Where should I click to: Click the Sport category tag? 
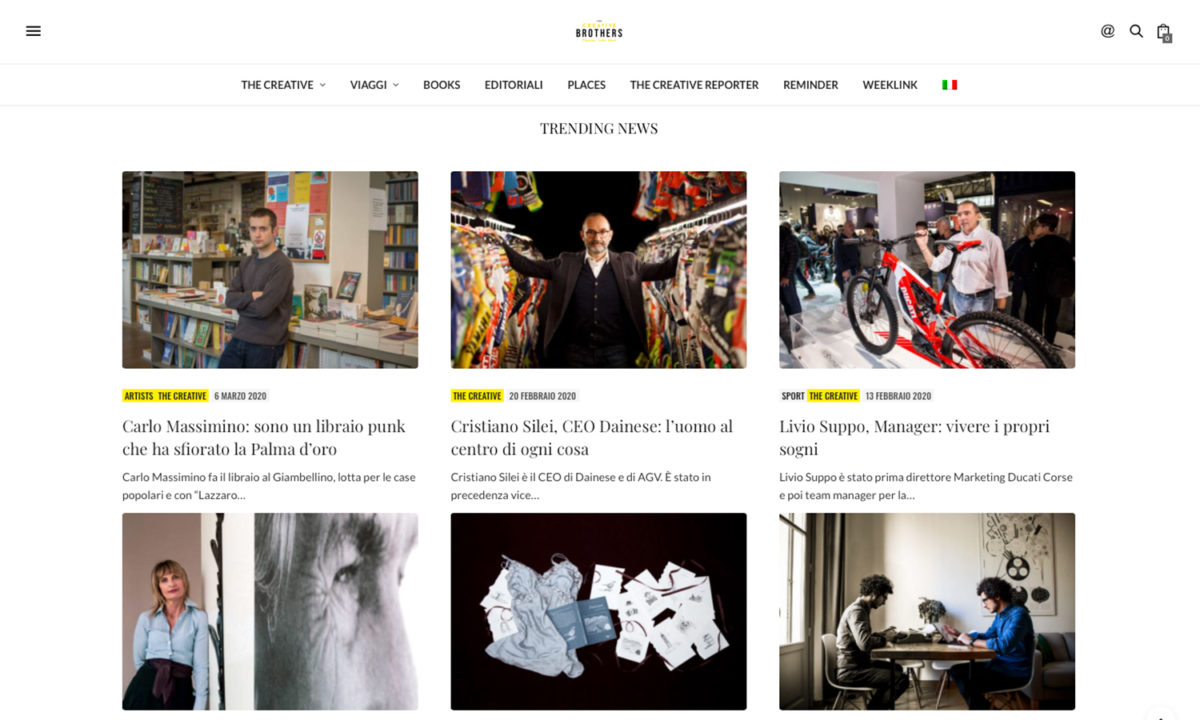793,396
